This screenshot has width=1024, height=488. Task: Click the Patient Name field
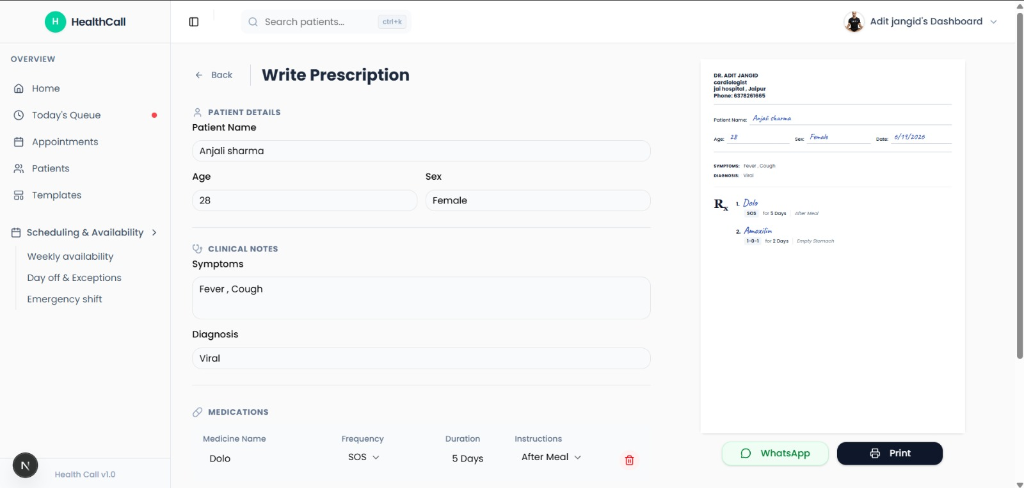[x=421, y=151]
